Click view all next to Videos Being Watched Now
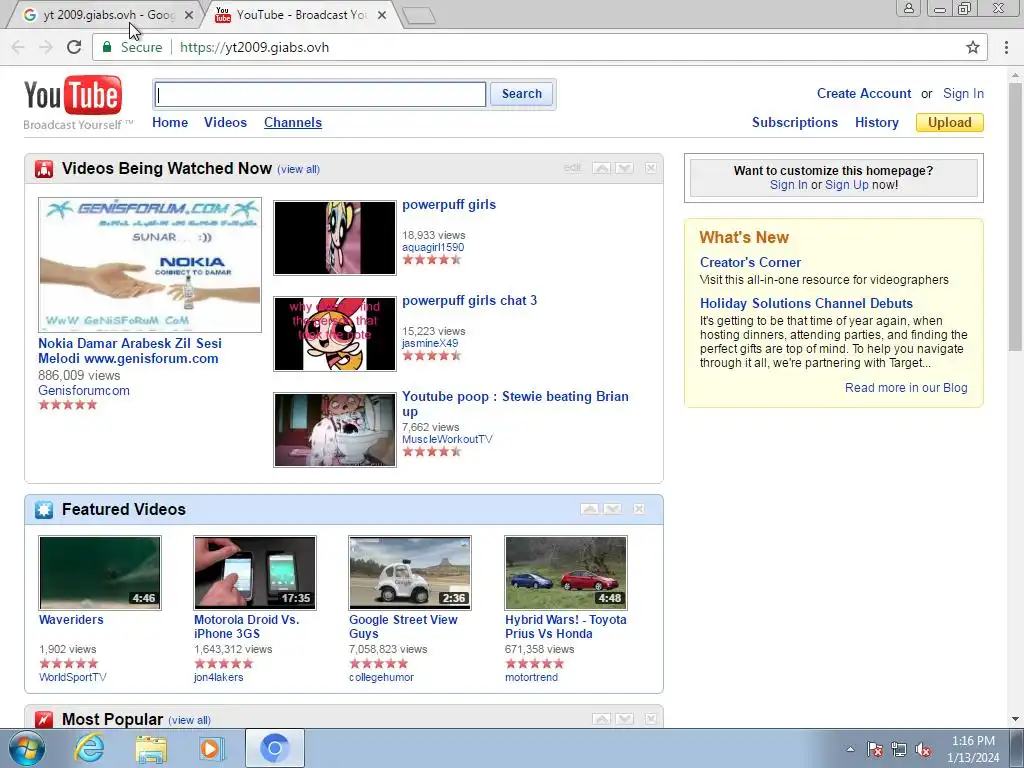The height and width of the screenshot is (768, 1024). tap(298, 169)
